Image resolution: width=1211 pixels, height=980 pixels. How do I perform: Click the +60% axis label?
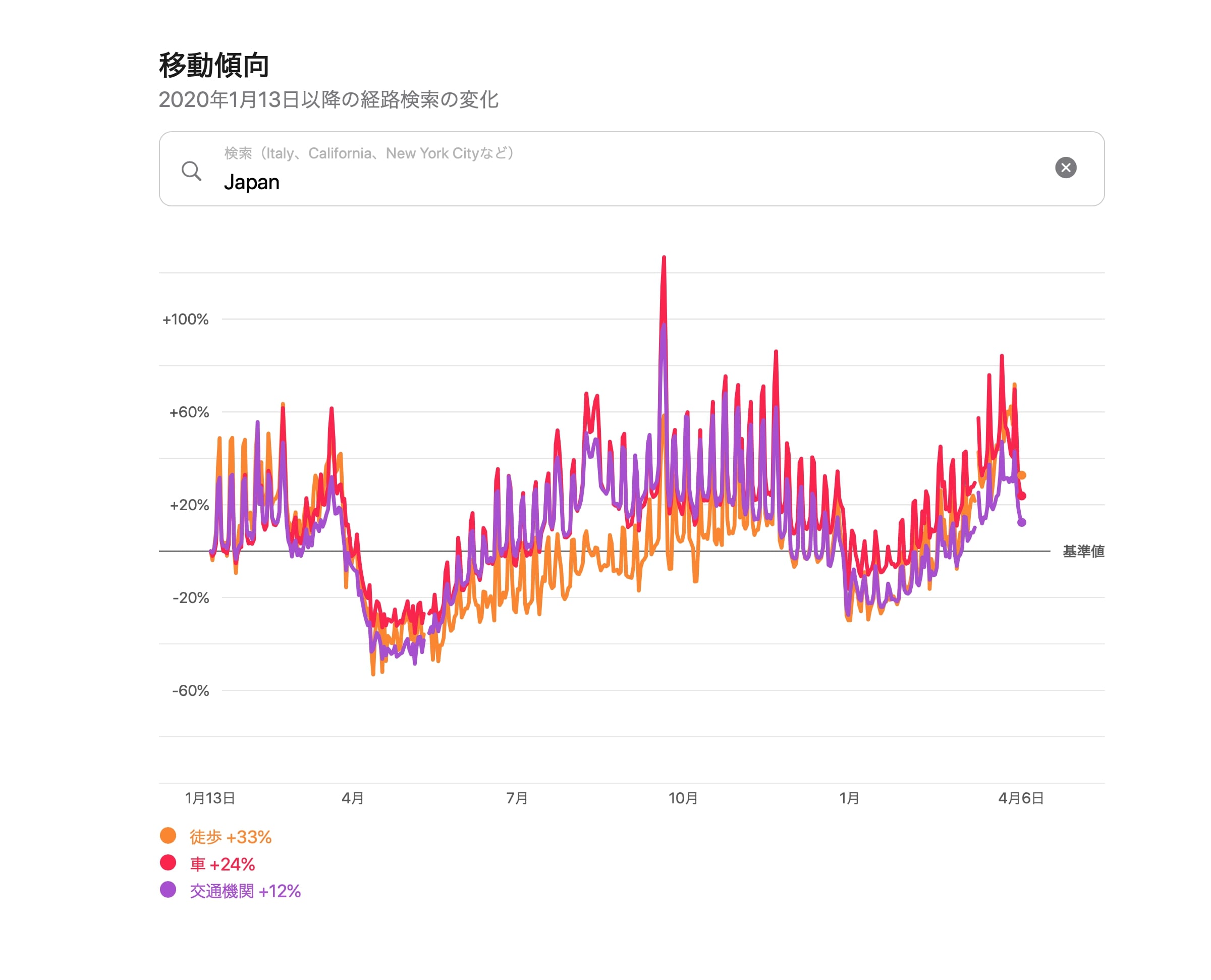(189, 412)
